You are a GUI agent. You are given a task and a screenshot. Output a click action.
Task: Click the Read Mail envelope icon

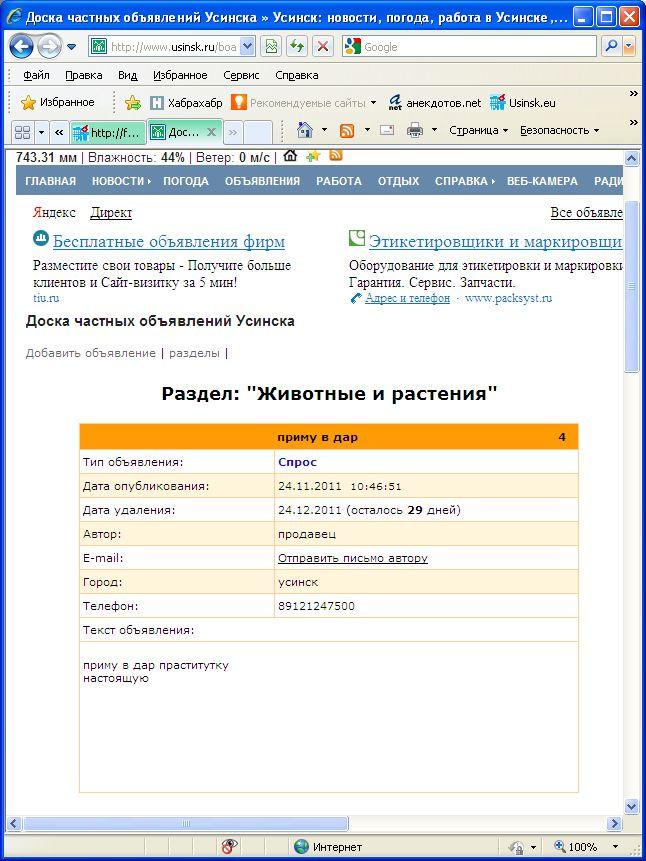click(x=387, y=131)
